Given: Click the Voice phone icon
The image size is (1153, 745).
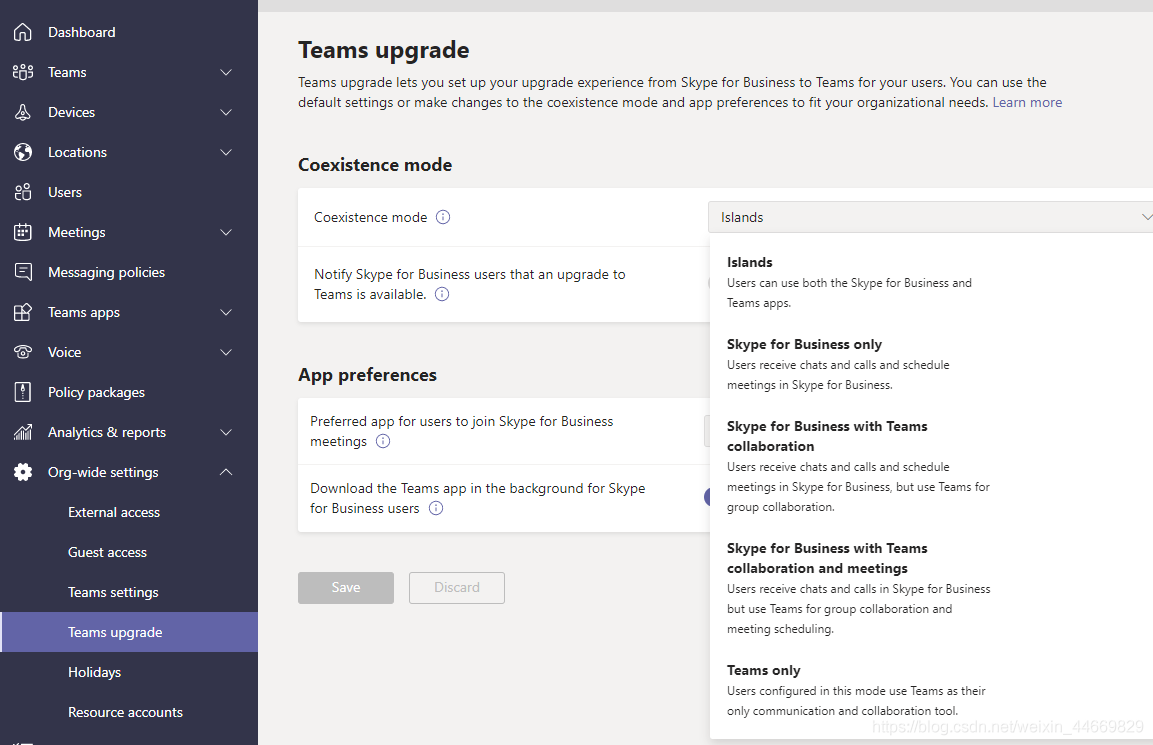Looking at the screenshot, I should (23, 352).
